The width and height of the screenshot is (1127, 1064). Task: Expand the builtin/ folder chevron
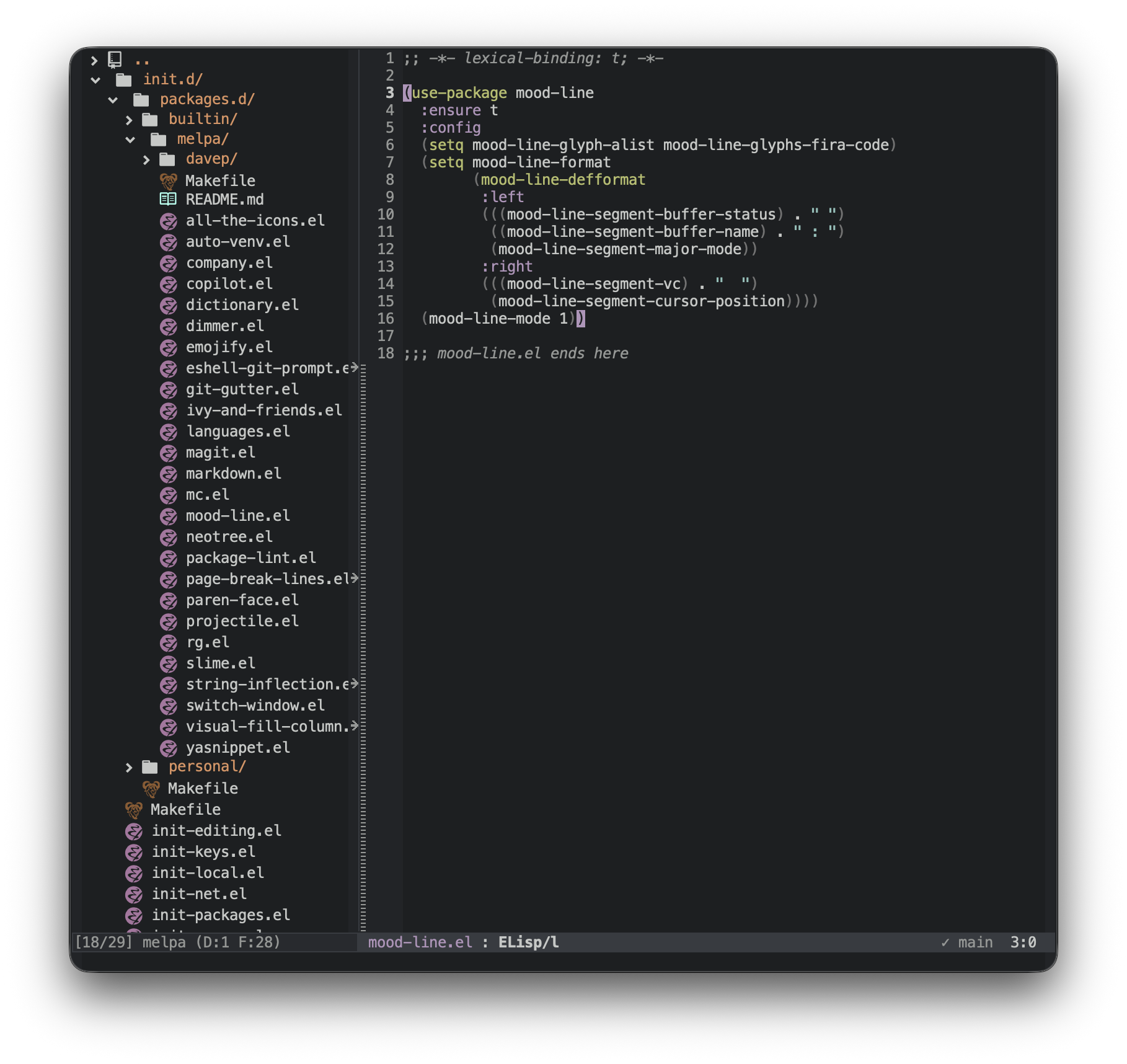(129, 120)
